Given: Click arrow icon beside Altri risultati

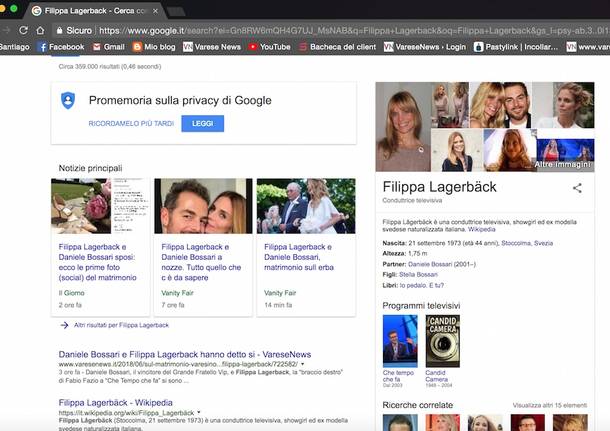Looking at the screenshot, I should [x=65, y=325].
